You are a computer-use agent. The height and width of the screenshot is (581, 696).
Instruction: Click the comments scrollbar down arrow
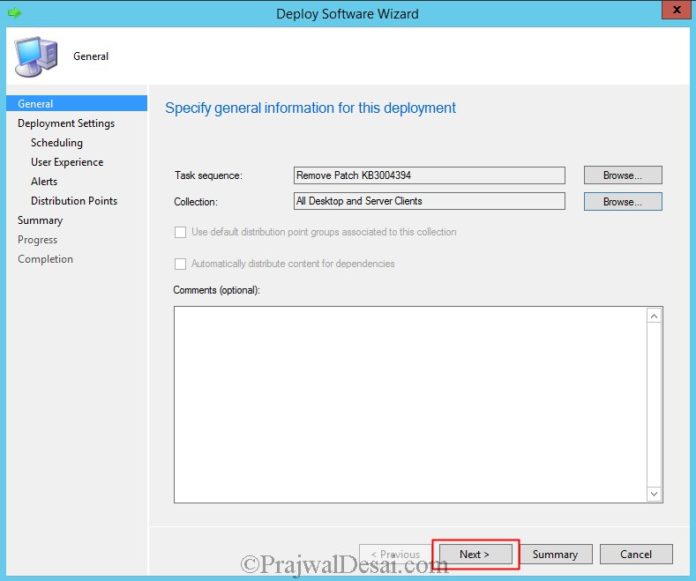click(x=654, y=494)
